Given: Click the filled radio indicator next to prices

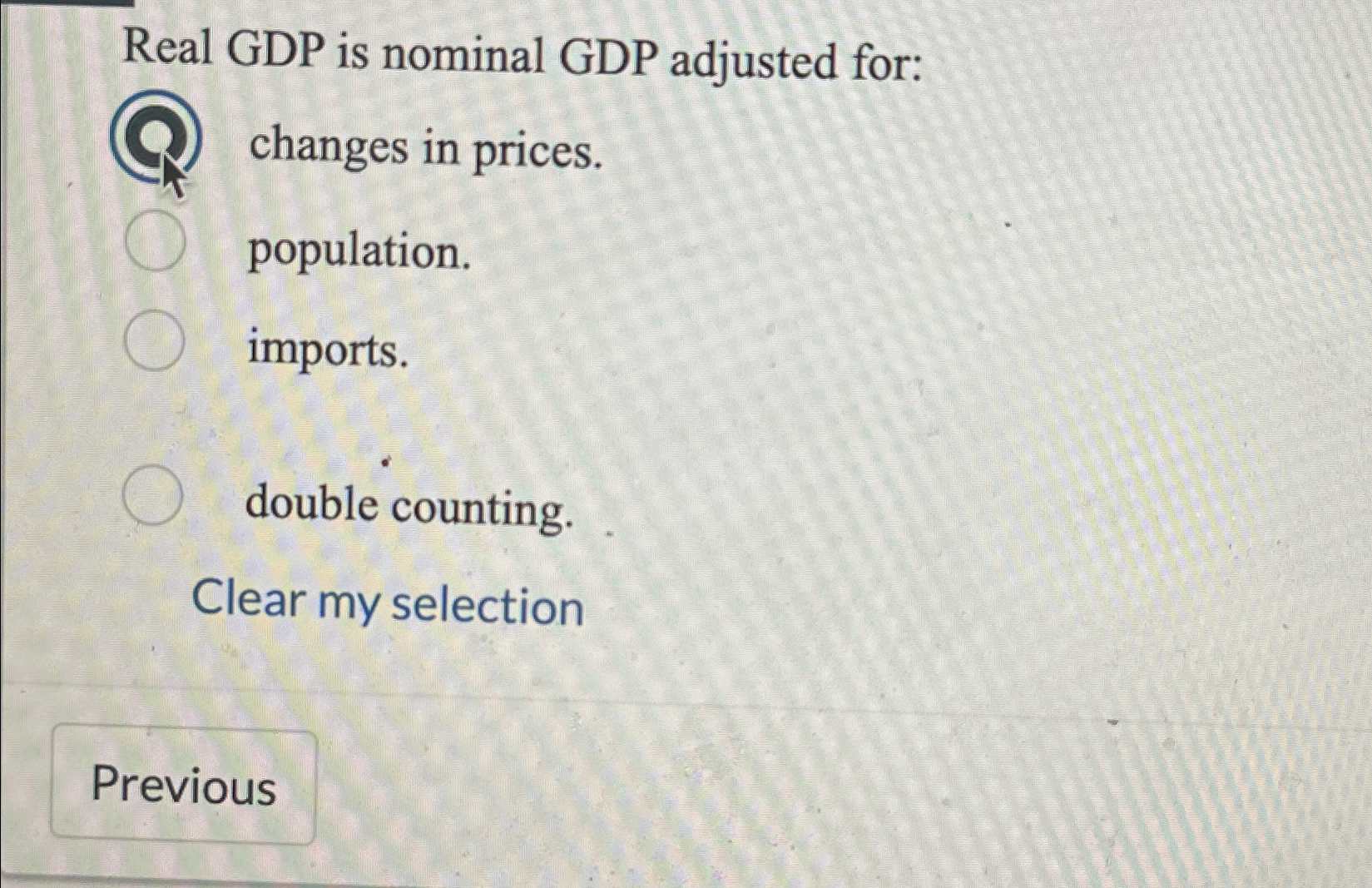Looking at the screenshot, I should pos(155,140).
